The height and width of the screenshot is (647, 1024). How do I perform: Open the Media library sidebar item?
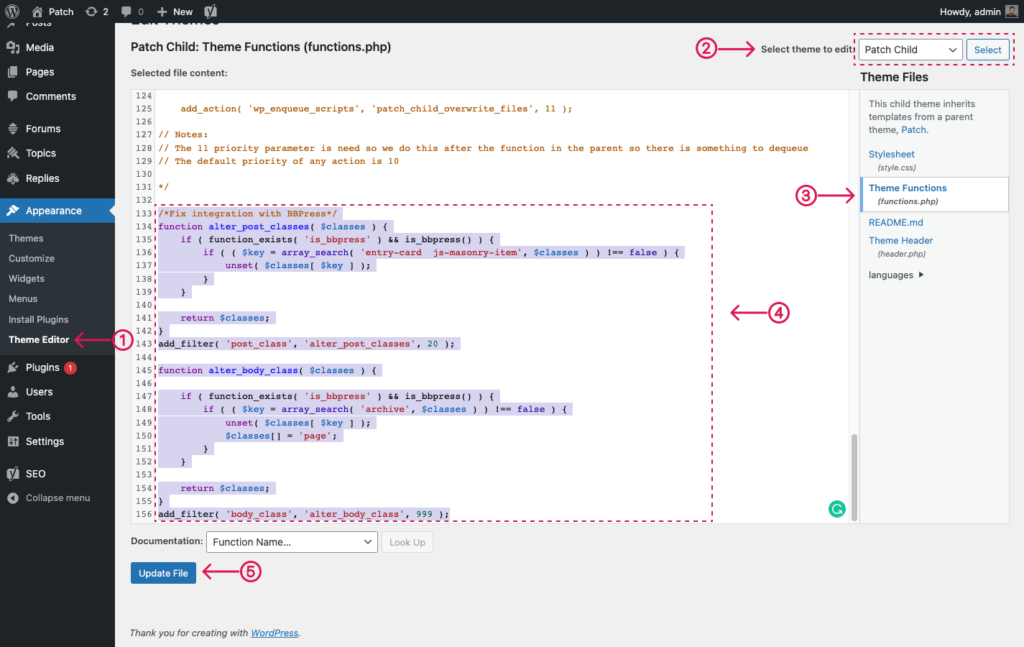pyautogui.click(x=40, y=47)
